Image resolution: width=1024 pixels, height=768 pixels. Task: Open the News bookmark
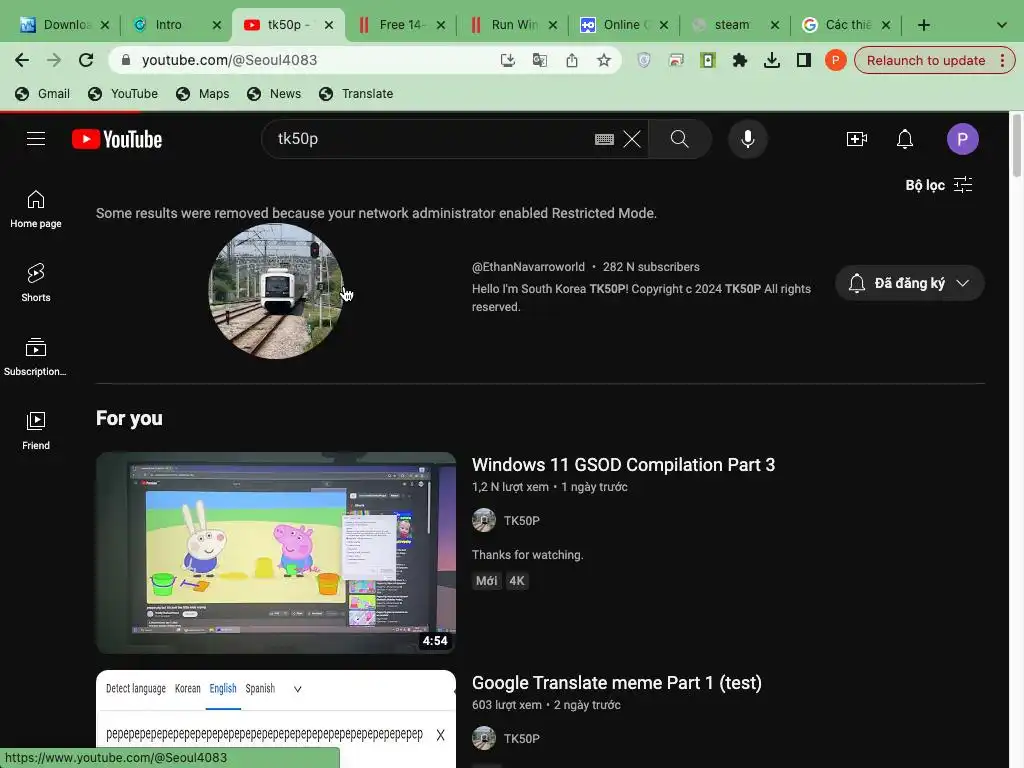[x=274, y=94]
